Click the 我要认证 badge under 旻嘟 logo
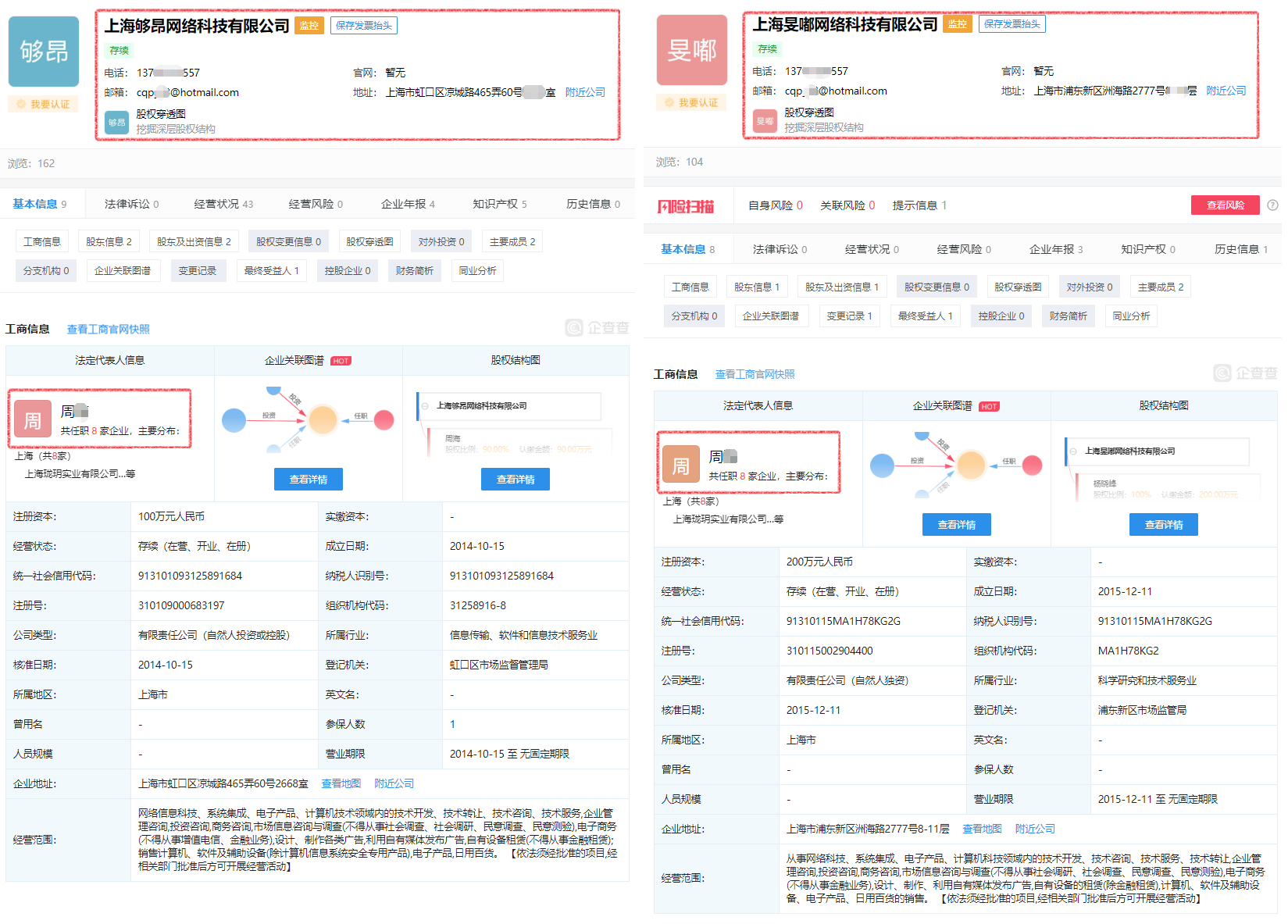The image size is (1288, 924). (x=692, y=102)
